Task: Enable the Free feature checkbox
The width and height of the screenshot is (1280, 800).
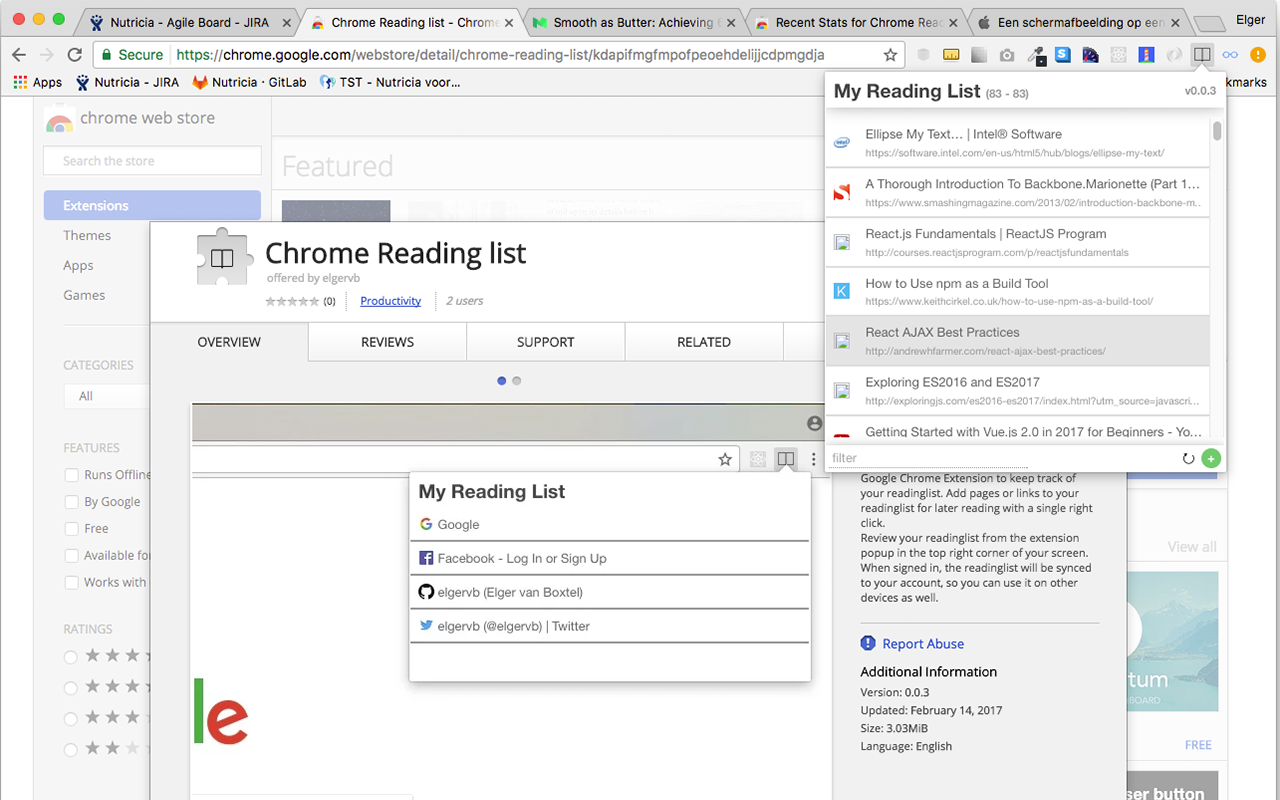Action: pos(71,529)
